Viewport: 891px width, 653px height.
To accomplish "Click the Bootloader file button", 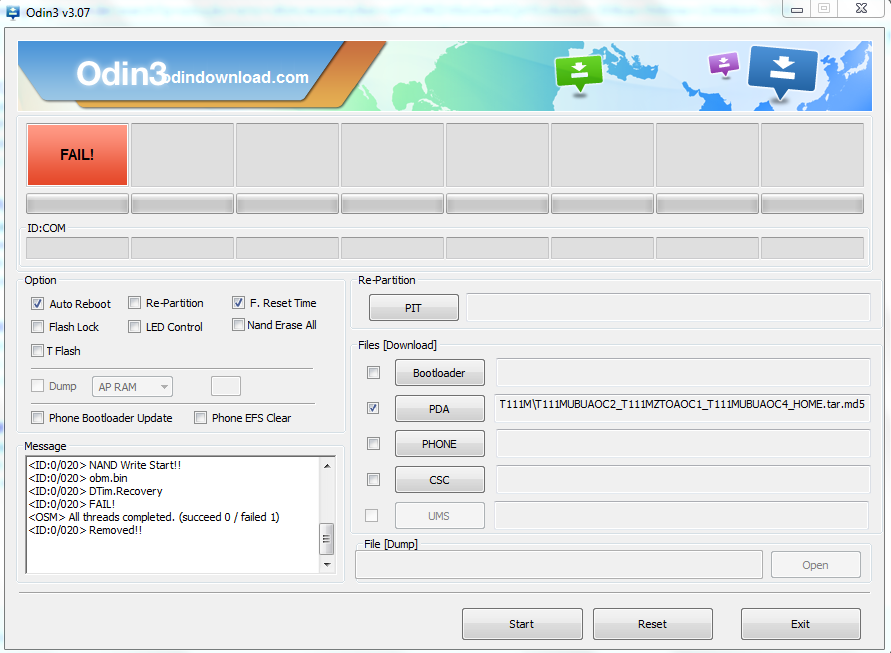I will (440, 373).
